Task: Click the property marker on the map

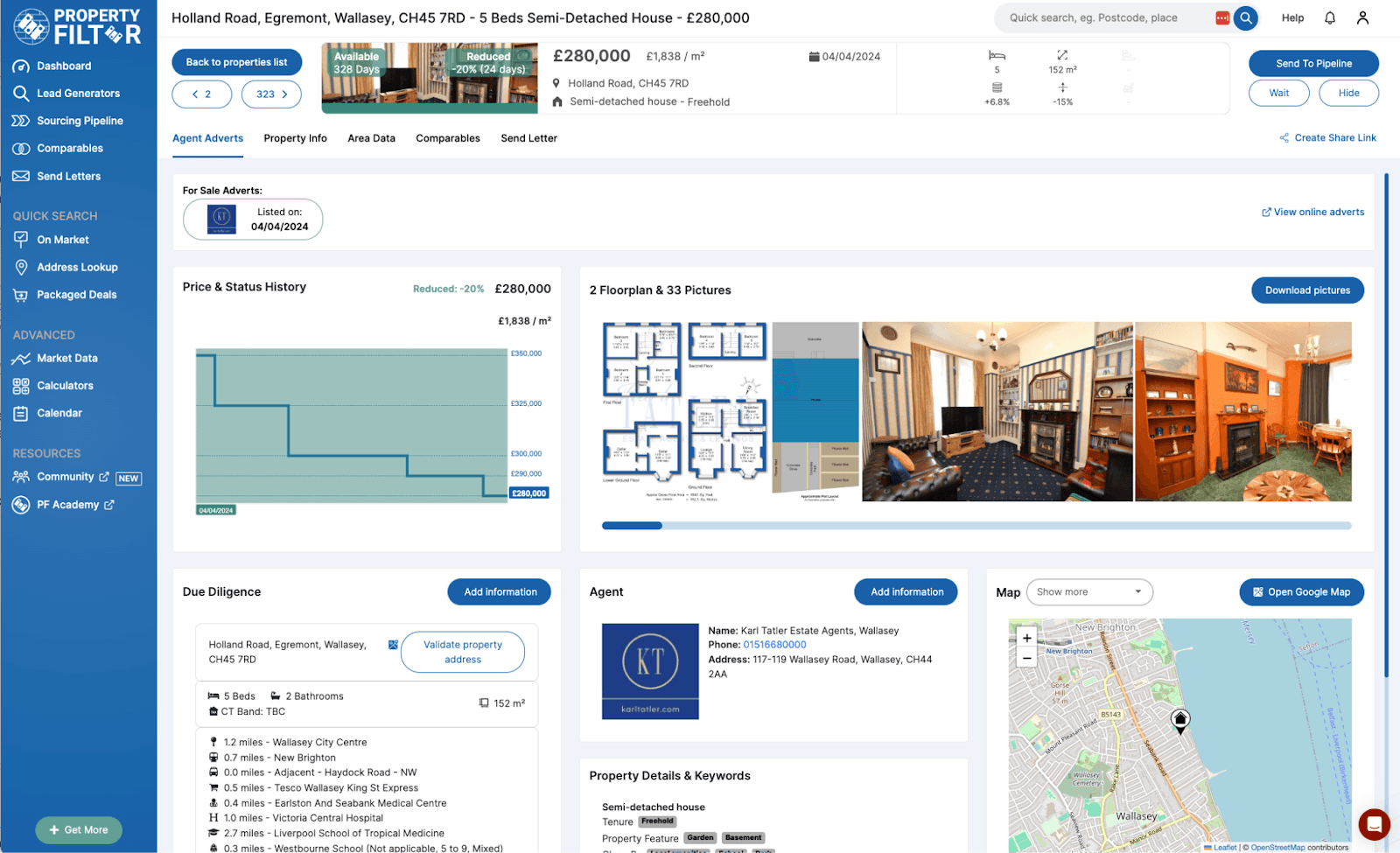Action: 1180,721
